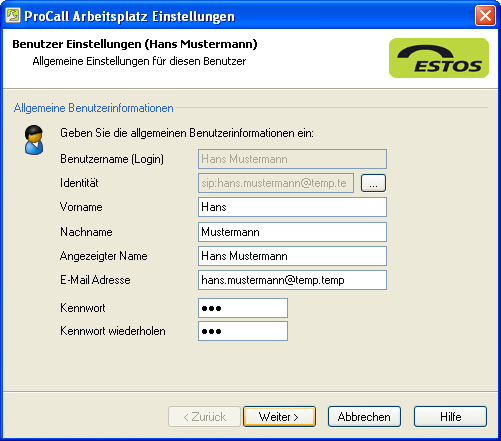
Task: Click the 'ProCall Arbeitsplatz Einstellungen' window title
Action: tap(129, 16)
